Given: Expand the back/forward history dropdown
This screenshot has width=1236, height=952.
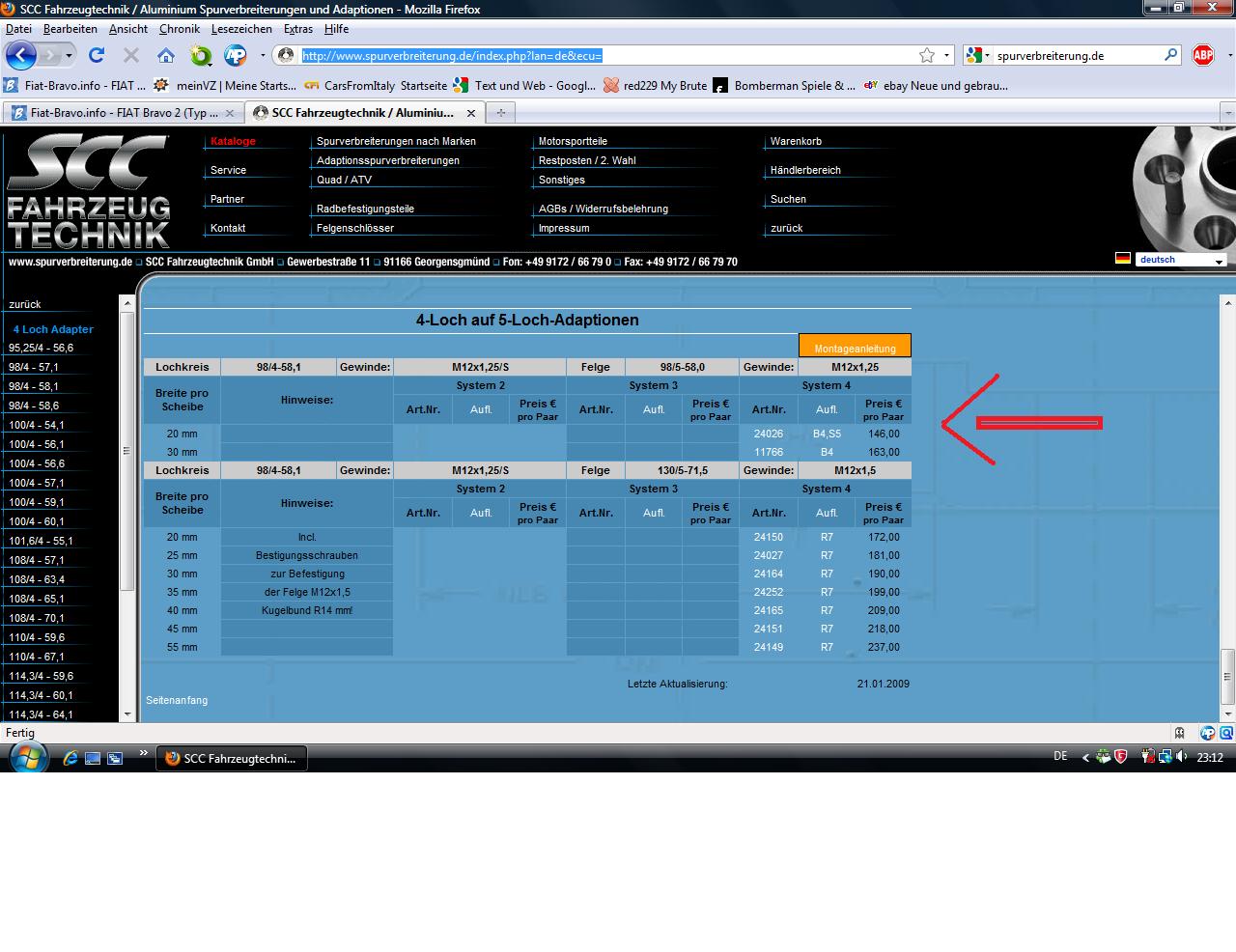Looking at the screenshot, I should coord(69,55).
